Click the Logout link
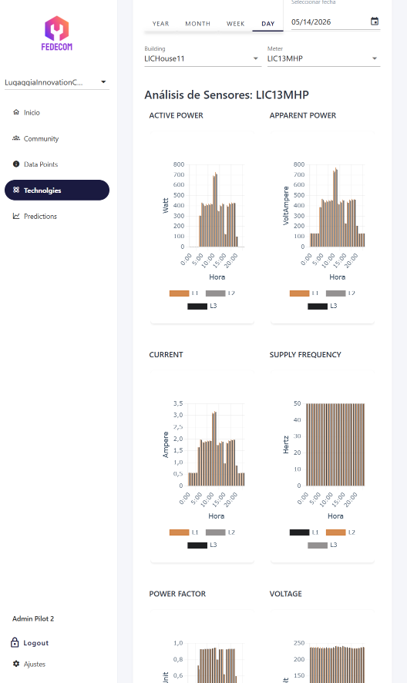This screenshot has height=683, width=407. pyautogui.click(x=36, y=643)
